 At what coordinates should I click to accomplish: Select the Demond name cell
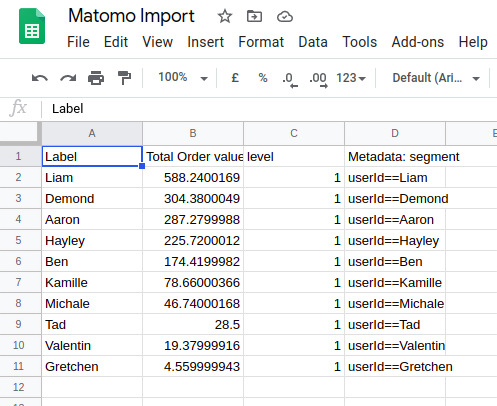(92, 198)
